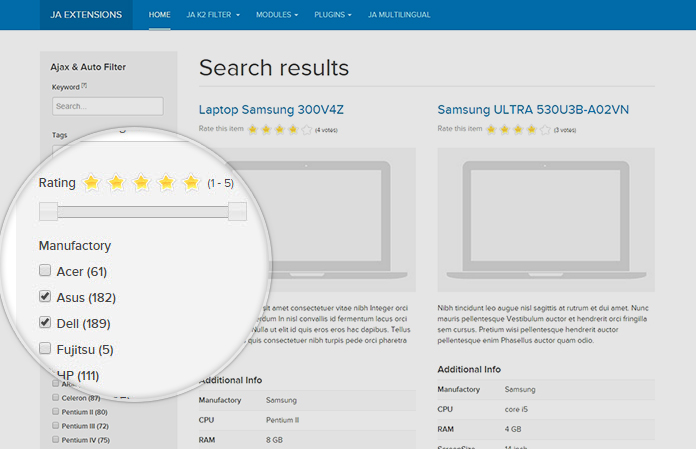Click the Samsung ULTRA 530U3B laptop image

[x=546, y=220]
